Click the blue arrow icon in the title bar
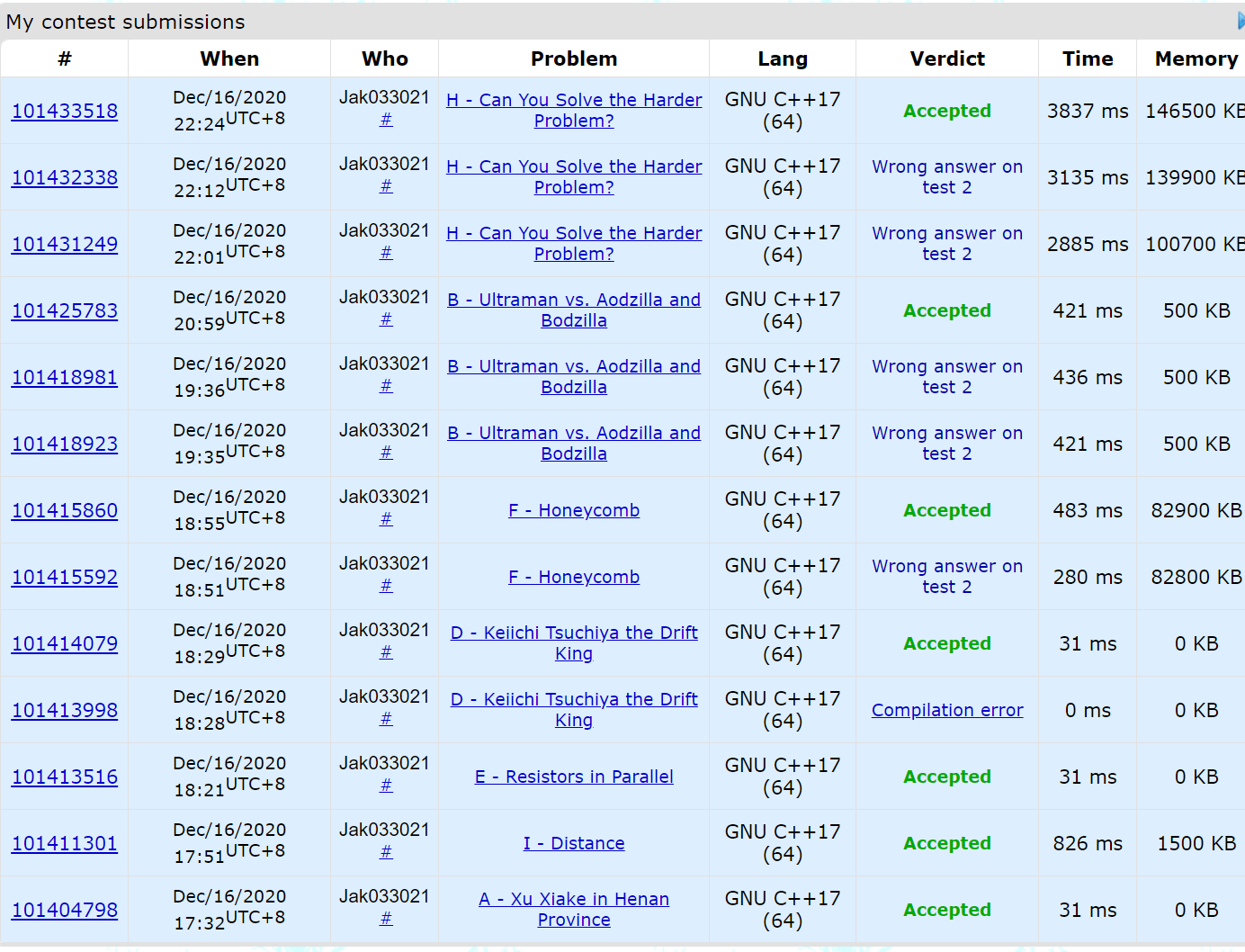 (1241, 21)
